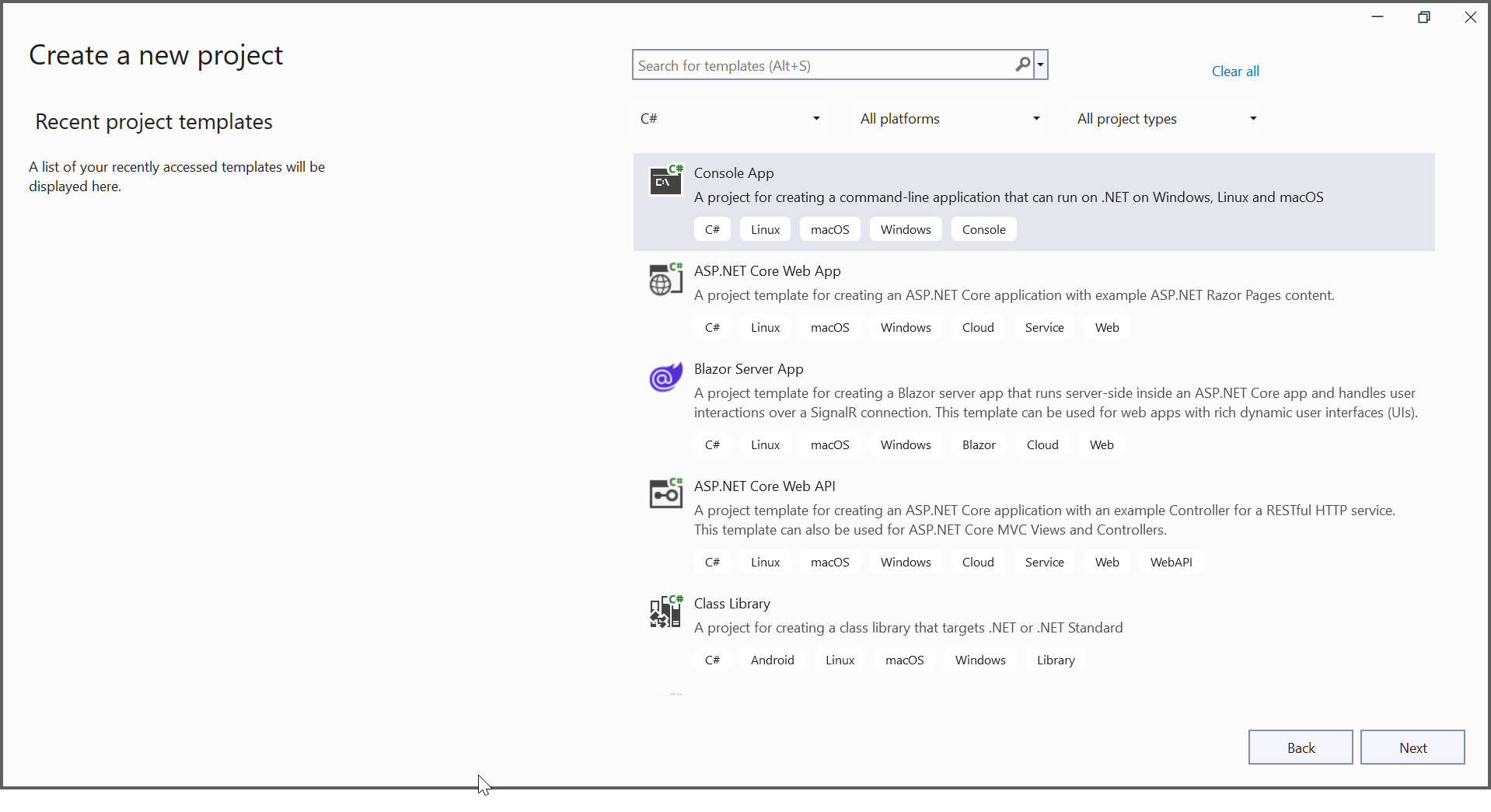1491x812 pixels.
Task: Click the Class Library template icon
Action: 666,612
